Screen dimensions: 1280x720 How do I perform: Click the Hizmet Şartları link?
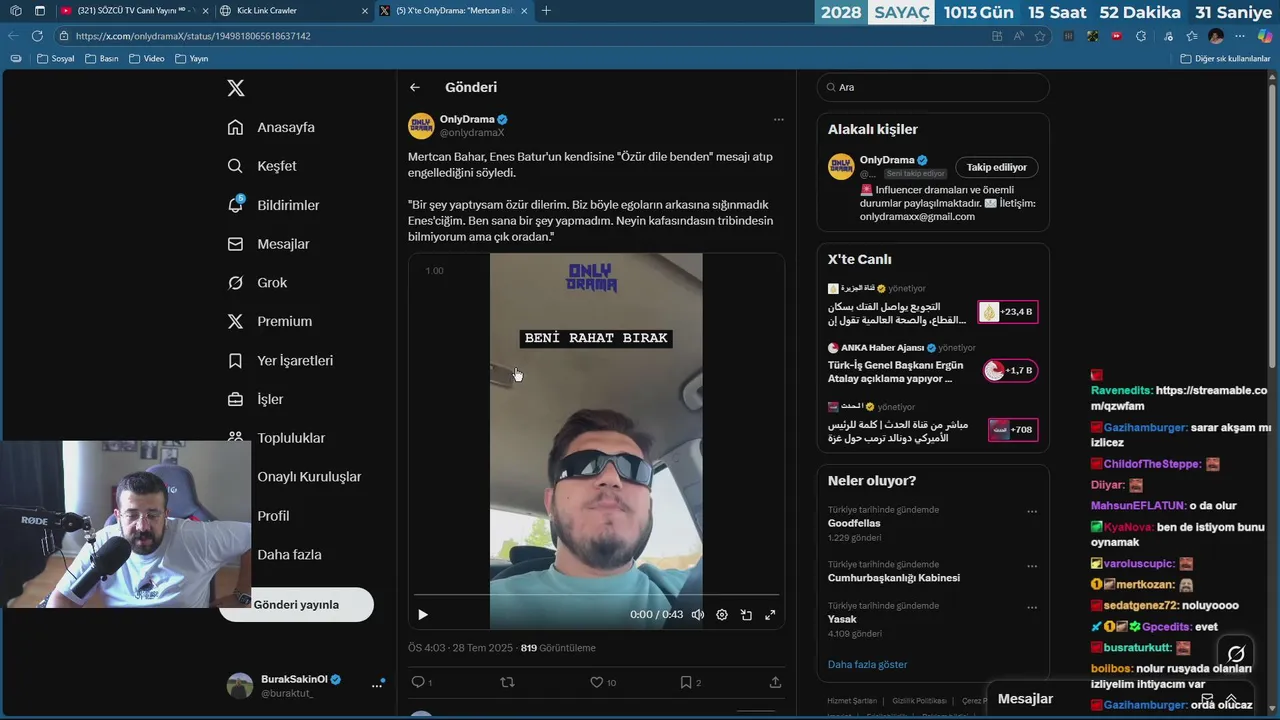[852, 701]
